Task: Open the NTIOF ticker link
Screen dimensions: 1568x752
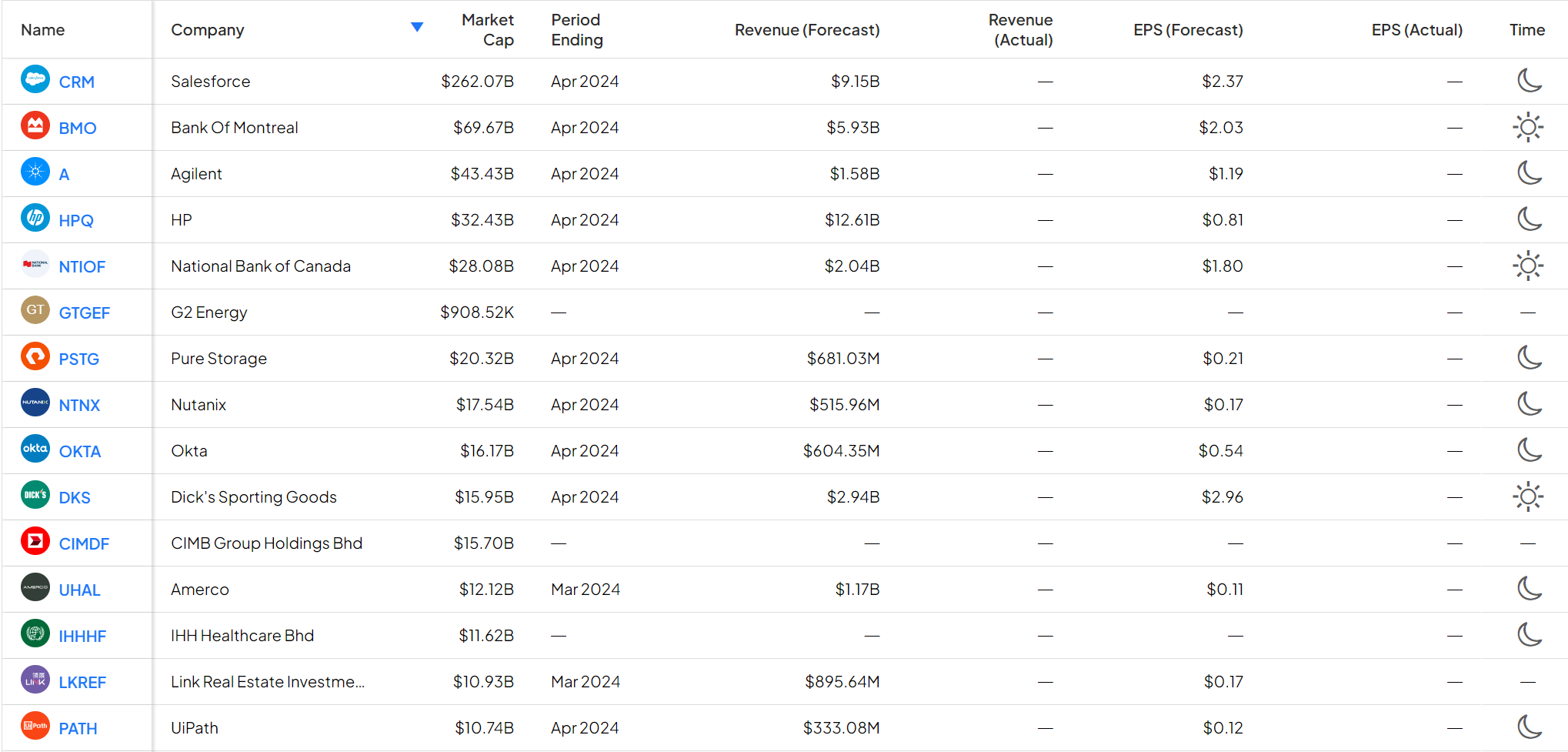Action: (82, 266)
